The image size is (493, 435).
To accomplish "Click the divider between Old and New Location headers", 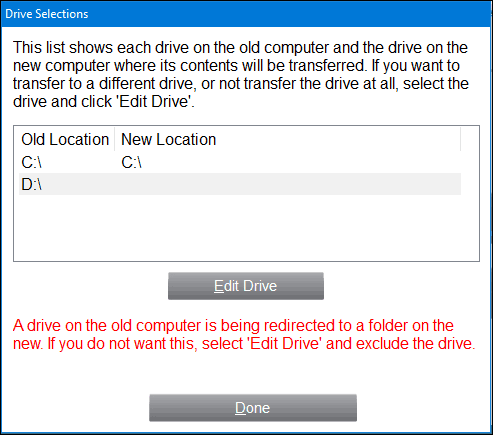I will tap(115, 139).
